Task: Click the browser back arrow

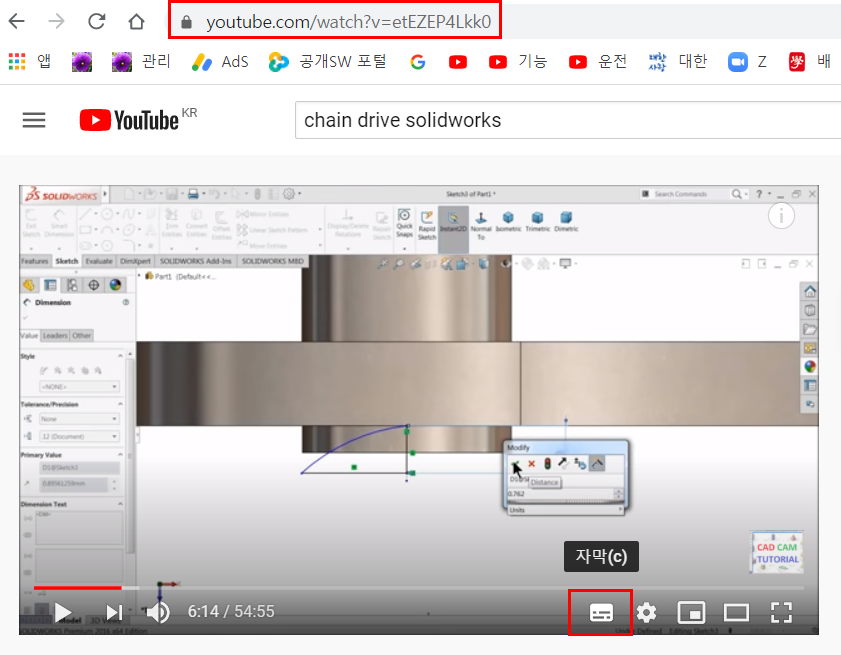Action: (17, 21)
